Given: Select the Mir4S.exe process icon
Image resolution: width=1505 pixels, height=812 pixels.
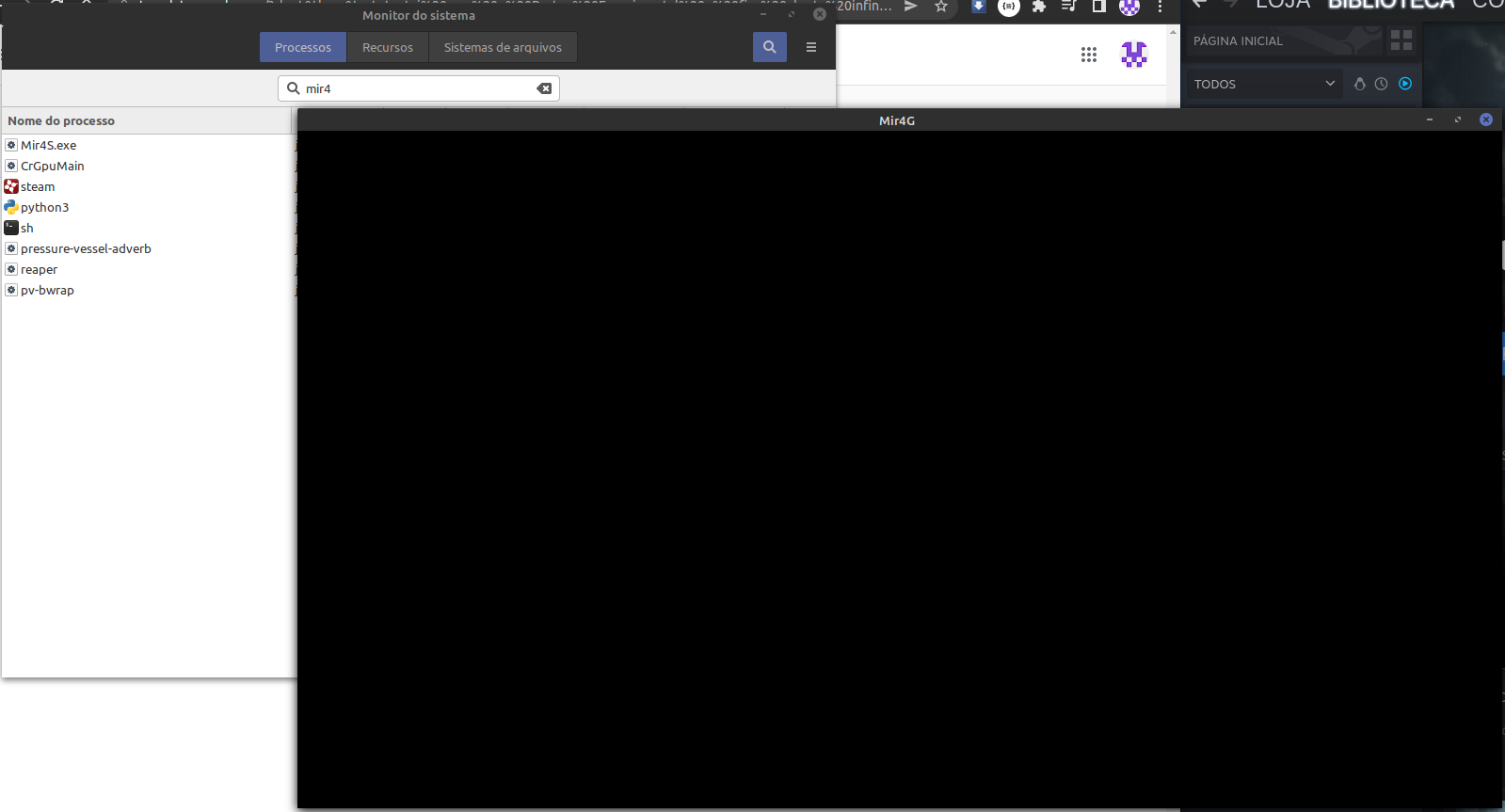Looking at the screenshot, I should [11, 145].
